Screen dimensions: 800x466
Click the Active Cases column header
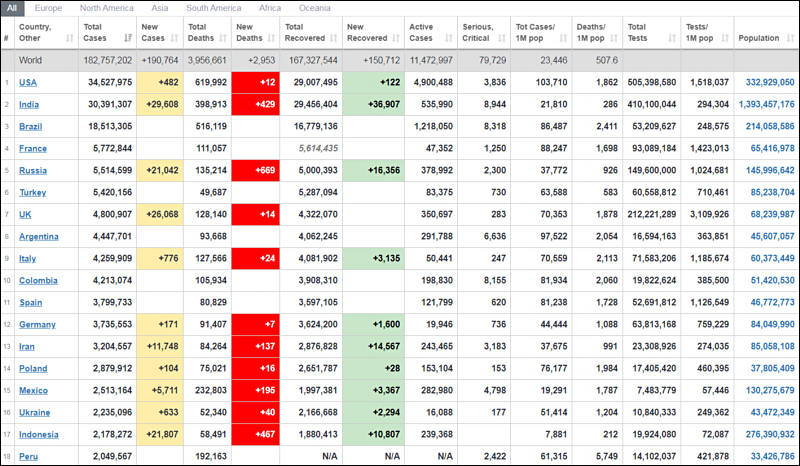[431, 33]
